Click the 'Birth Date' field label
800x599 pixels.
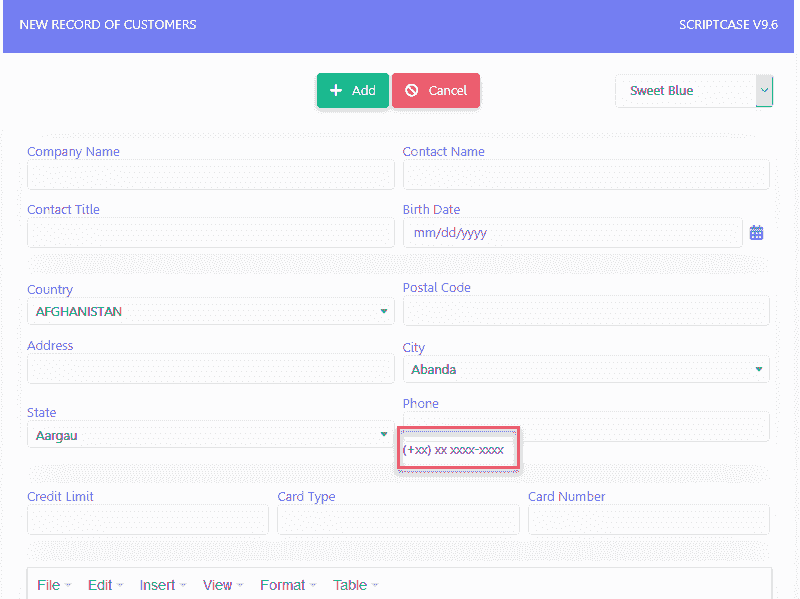tap(431, 210)
